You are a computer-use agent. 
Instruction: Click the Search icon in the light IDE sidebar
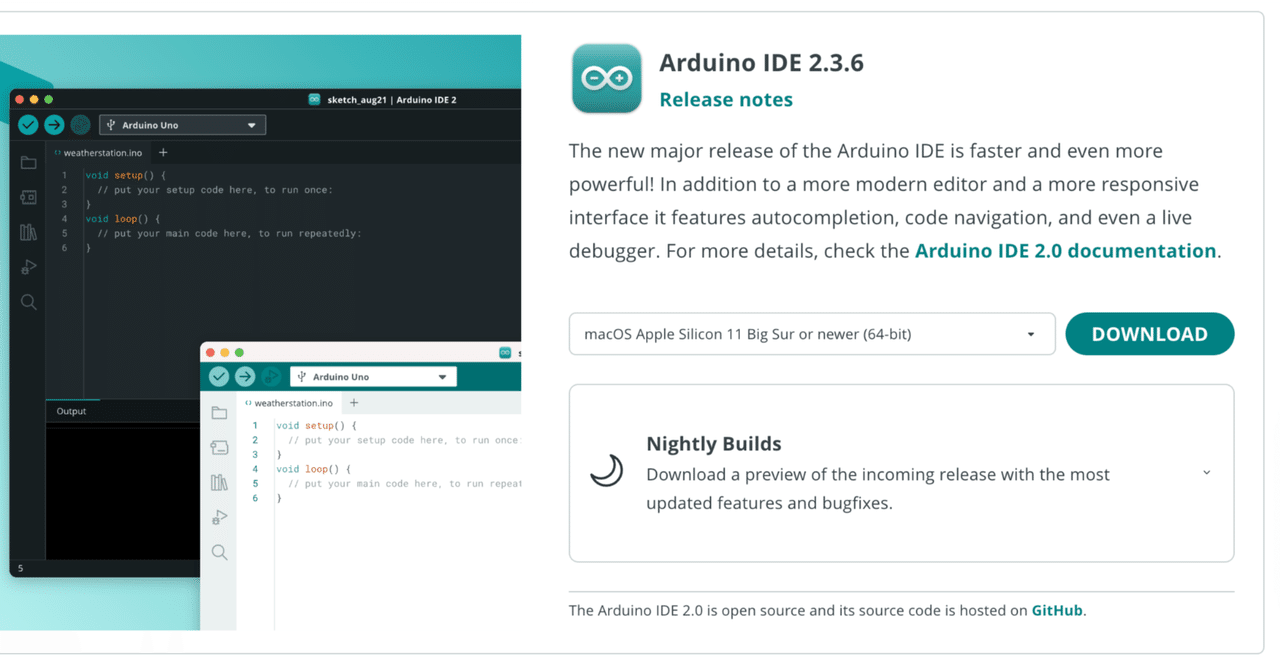[x=219, y=551]
